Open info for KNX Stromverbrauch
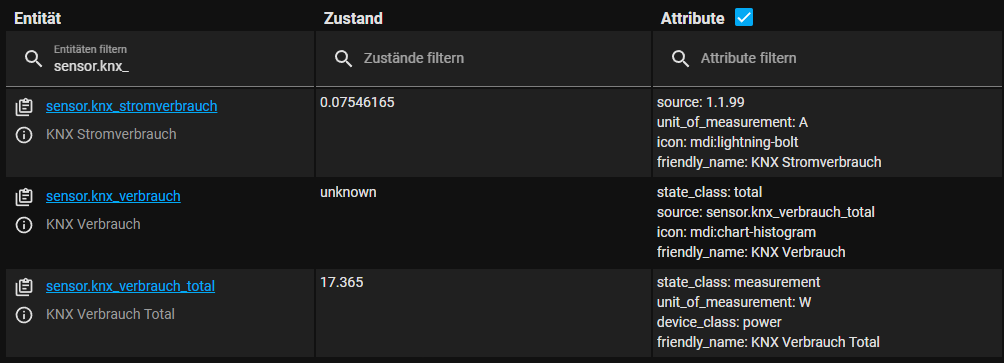Screen dimensions: 1004x363 [x=24, y=135]
